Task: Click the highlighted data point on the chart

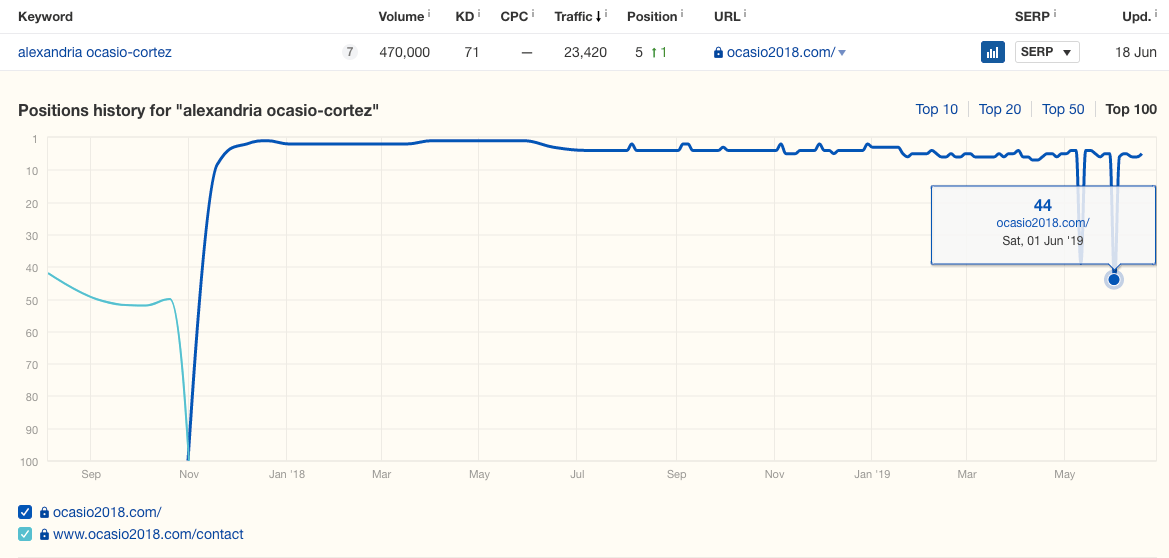Action: (1113, 279)
